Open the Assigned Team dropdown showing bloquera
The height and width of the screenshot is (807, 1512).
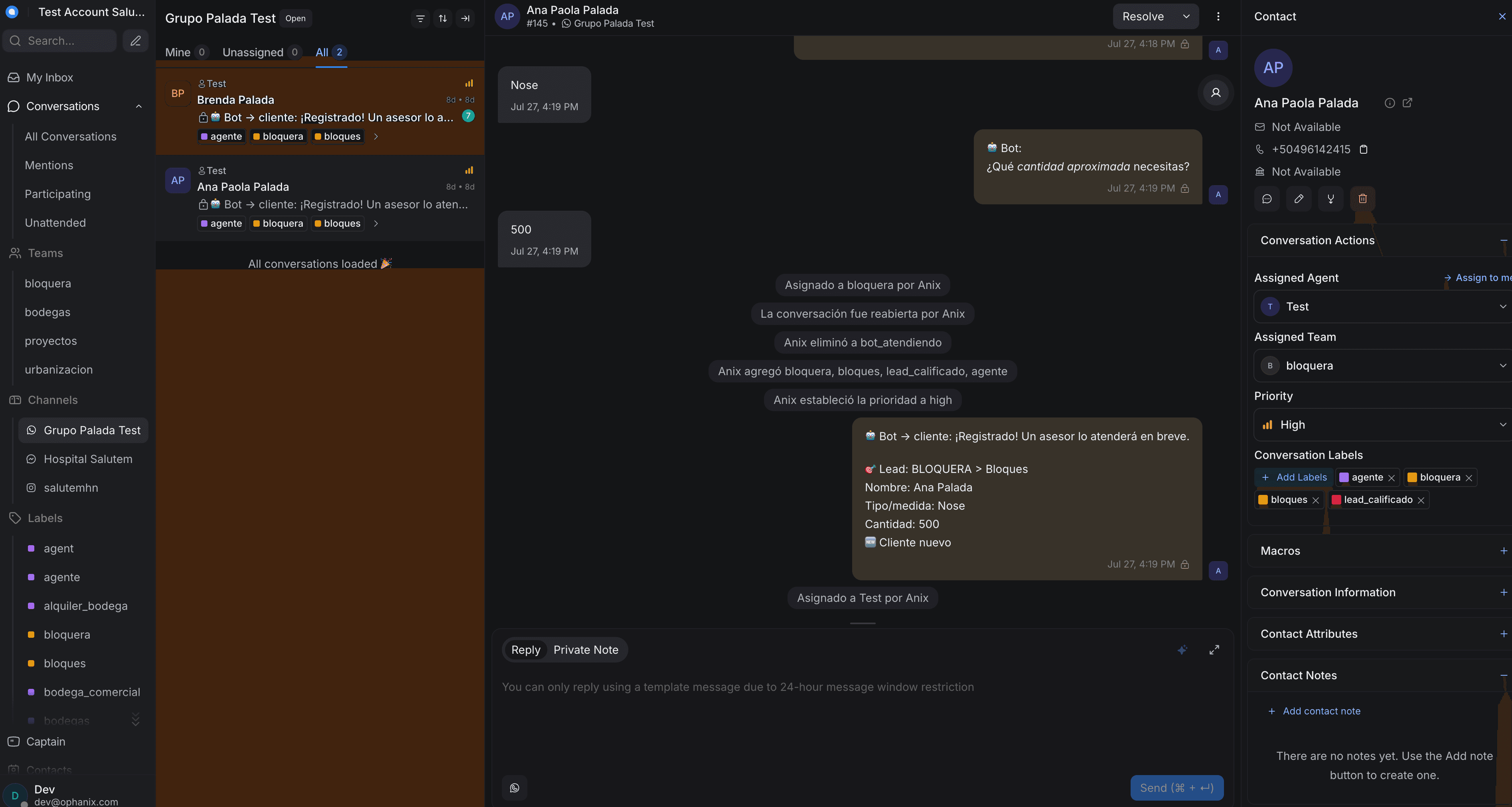[1382, 365]
